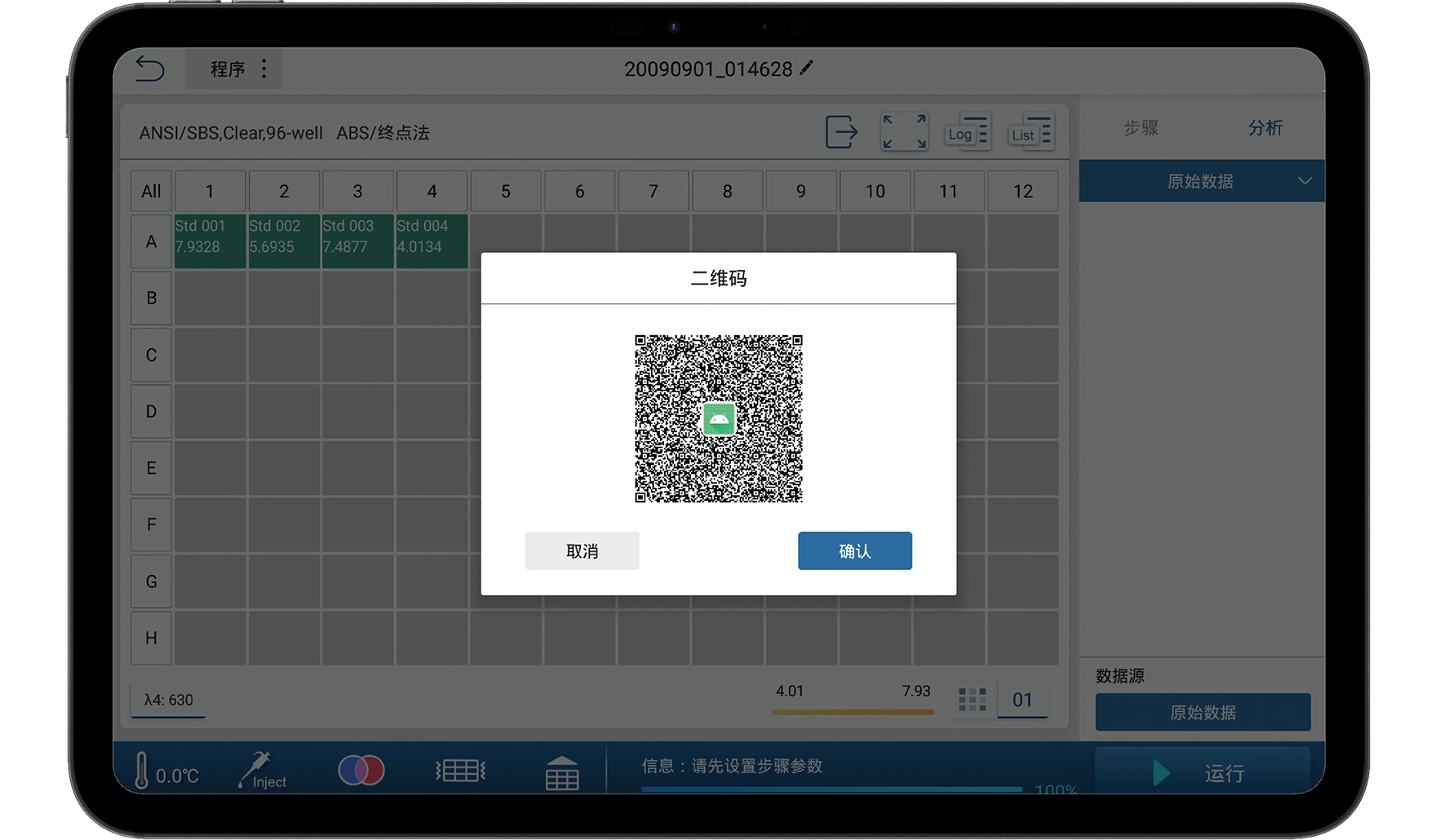
Task: Select row E header
Action: point(151,468)
